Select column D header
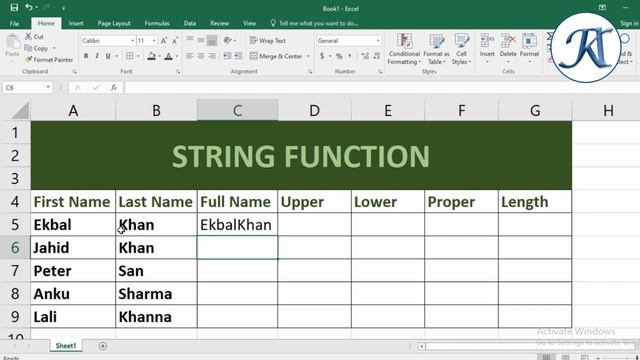Viewport: 640px width, 360px height. coord(314,111)
